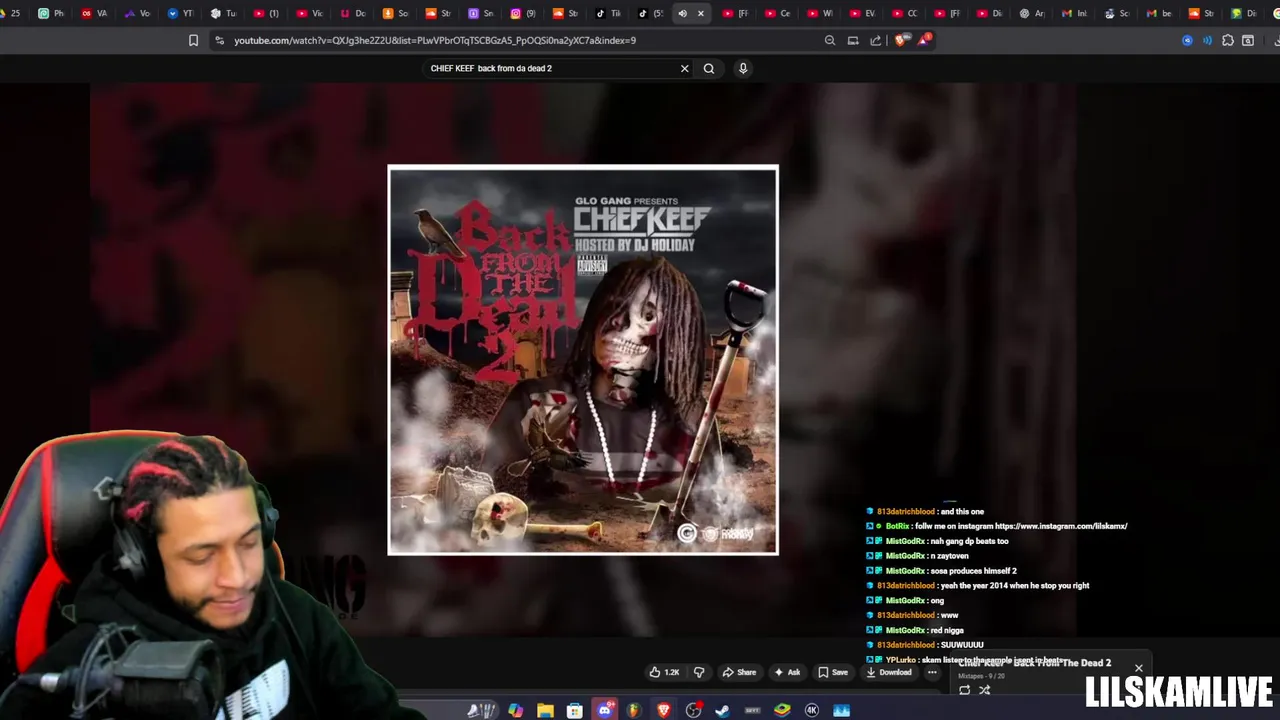Toggle playlist loop icon
Screen dimensions: 1280x720
point(965,690)
